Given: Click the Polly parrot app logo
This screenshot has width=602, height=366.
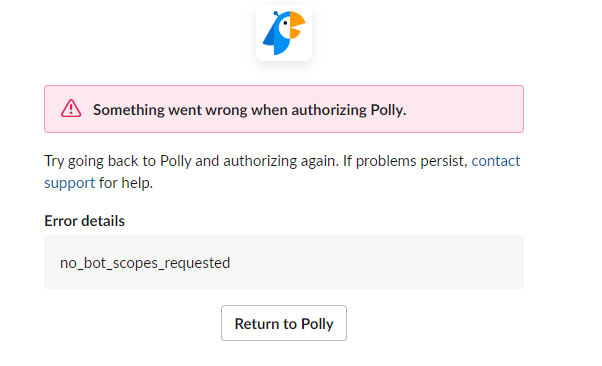Looking at the screenshot, I should click(284, 33).
